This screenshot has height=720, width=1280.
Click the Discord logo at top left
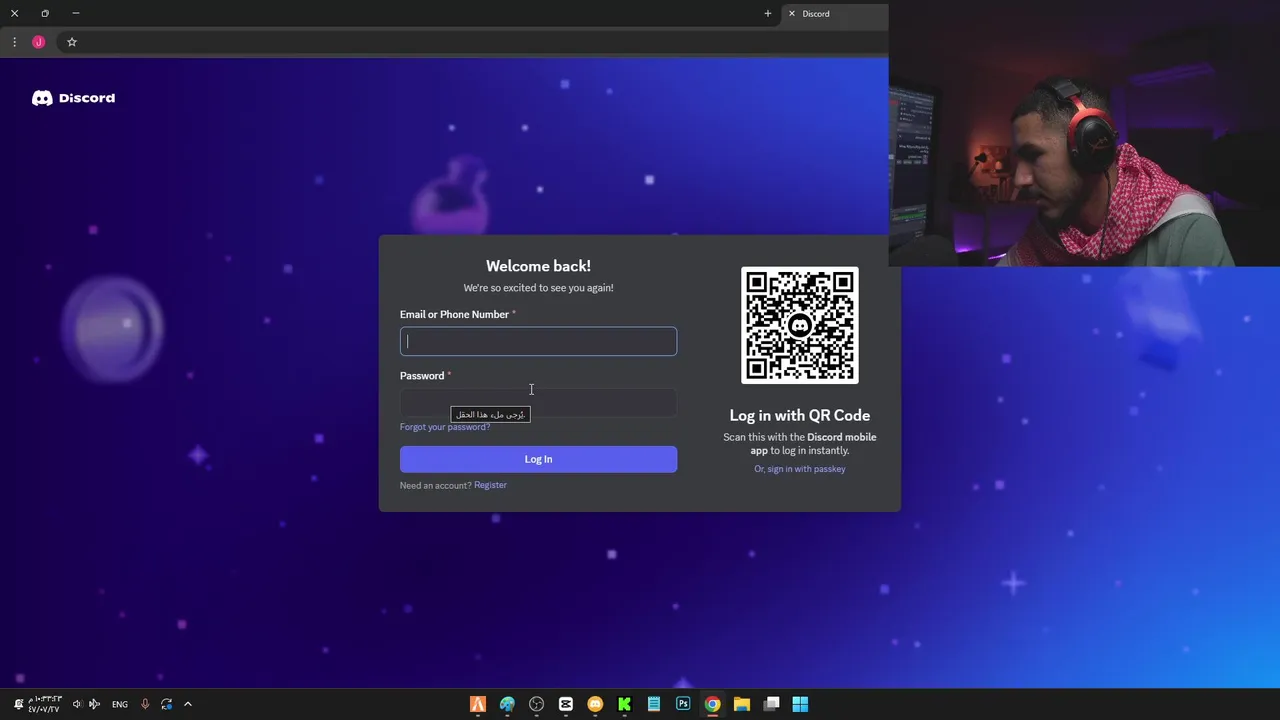coord(73,98)
